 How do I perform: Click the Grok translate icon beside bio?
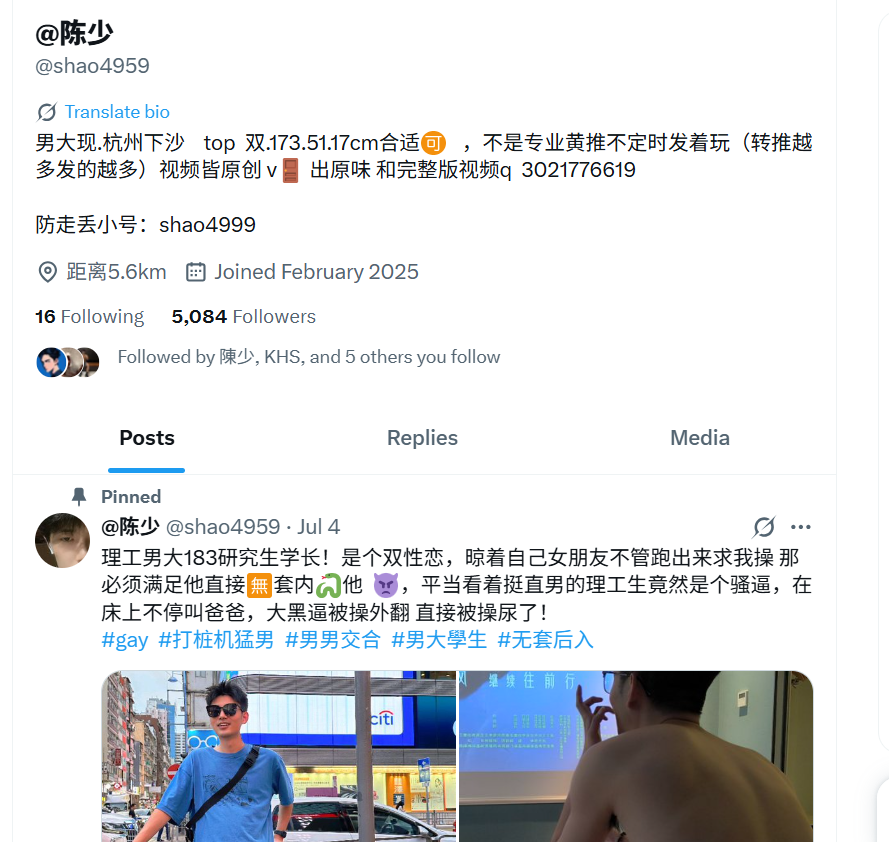tap(46, 112)
